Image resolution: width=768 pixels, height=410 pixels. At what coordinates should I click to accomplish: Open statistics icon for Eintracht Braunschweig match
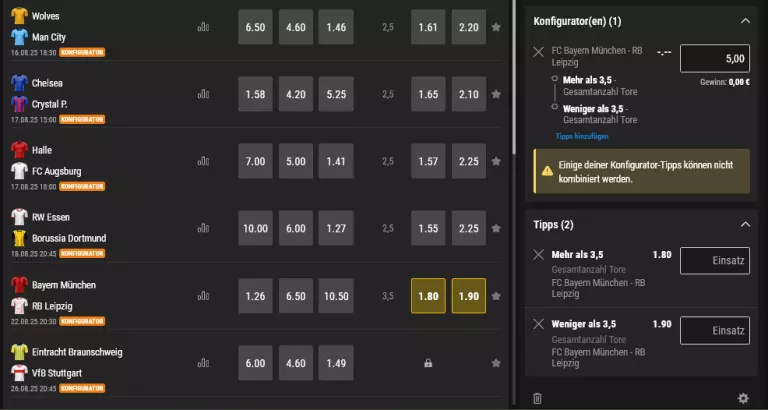203,363
